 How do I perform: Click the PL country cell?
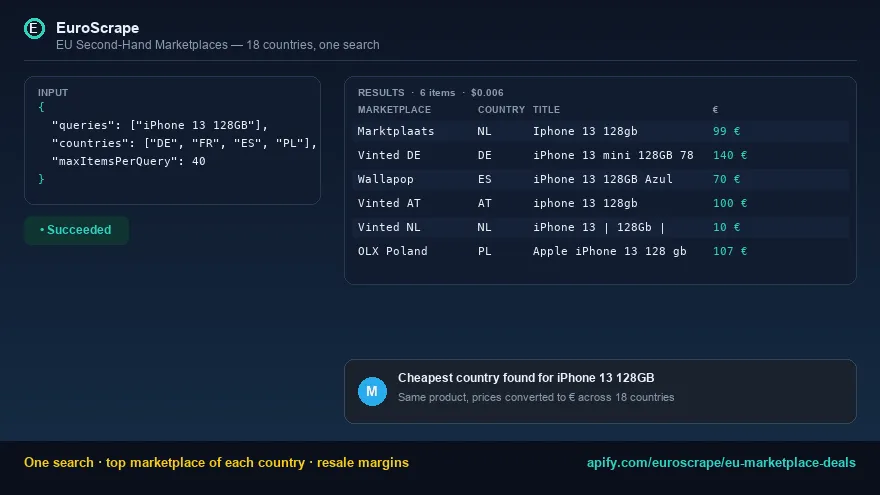(x=484, y=251)
